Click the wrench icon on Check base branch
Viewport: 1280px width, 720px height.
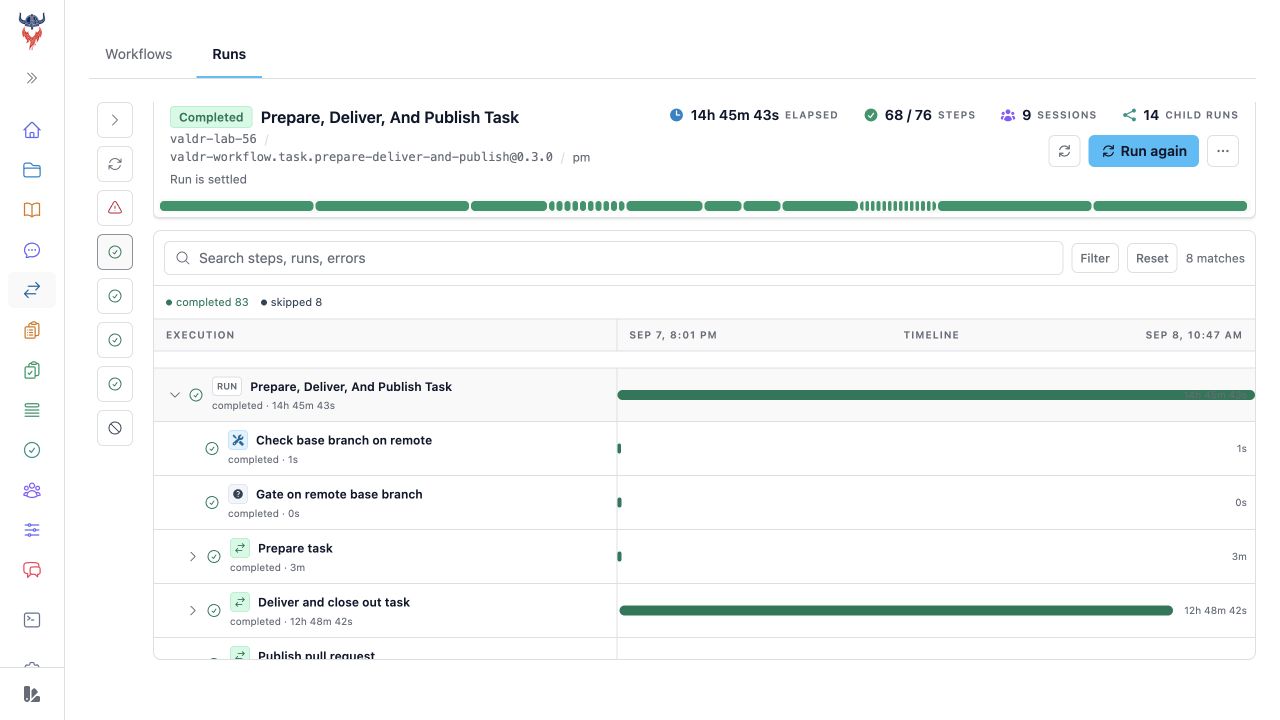click(x=237, y=440)
